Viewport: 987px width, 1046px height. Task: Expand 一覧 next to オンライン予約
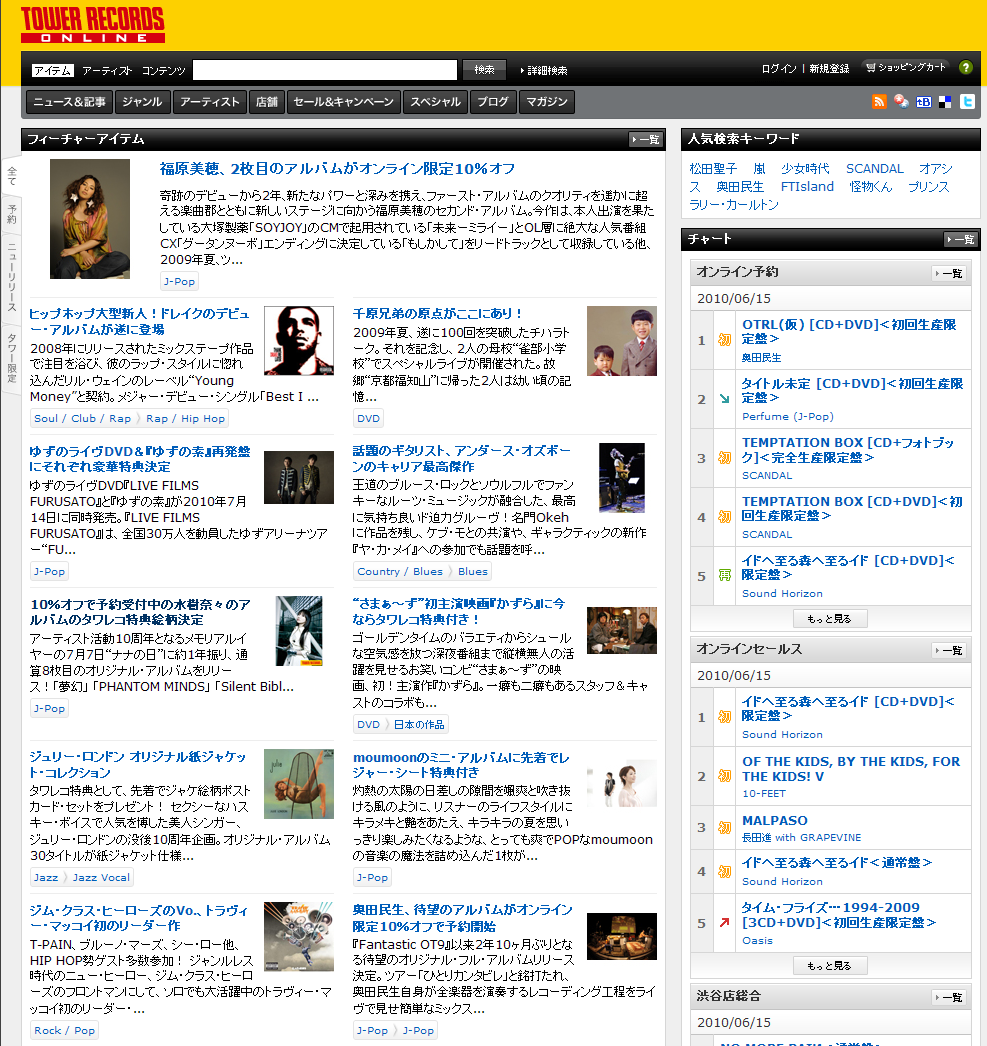point(948,273)
